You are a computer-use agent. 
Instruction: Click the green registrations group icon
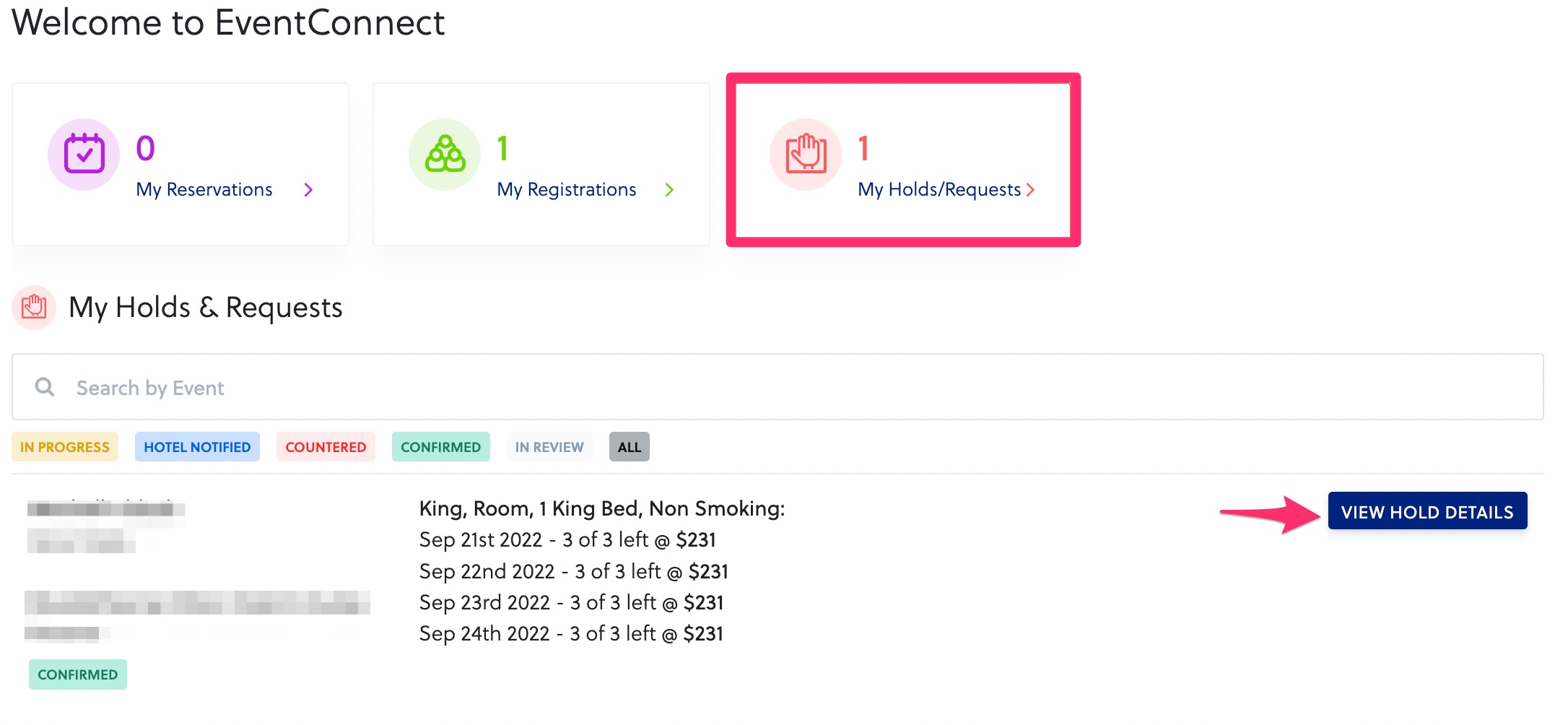(445, 154)
